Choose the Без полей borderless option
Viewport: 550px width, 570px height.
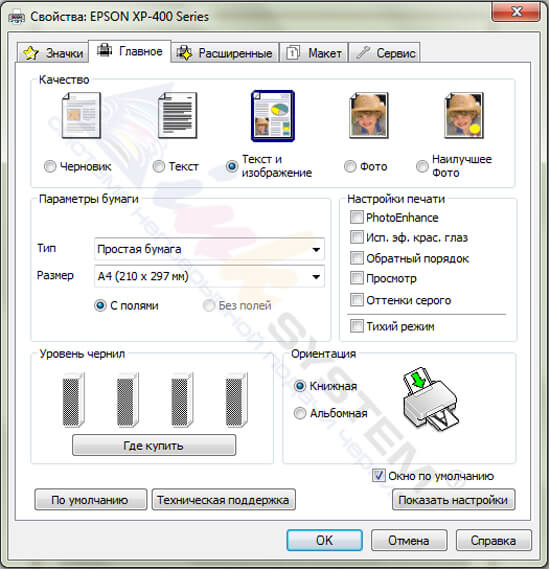click(x=209, y=305)
